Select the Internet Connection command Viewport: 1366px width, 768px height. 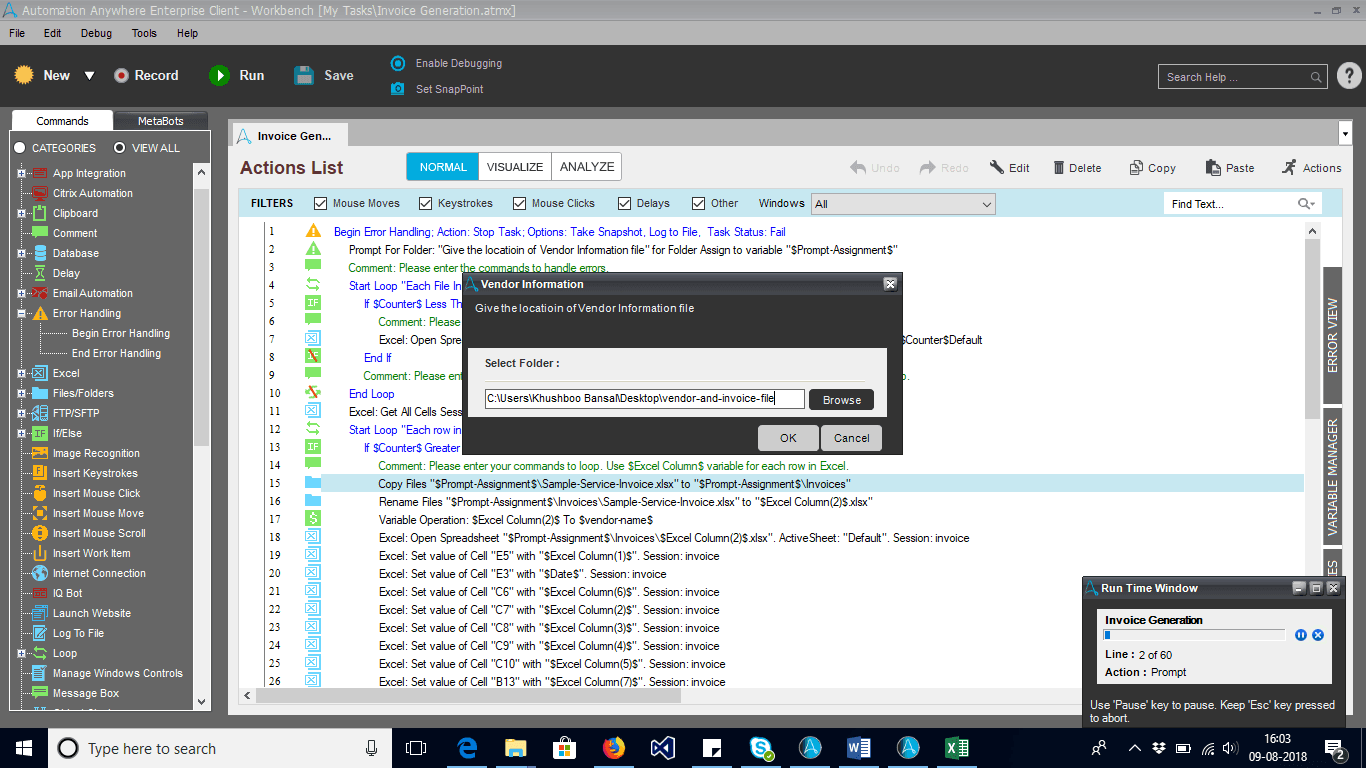click(x=99, y=573)
